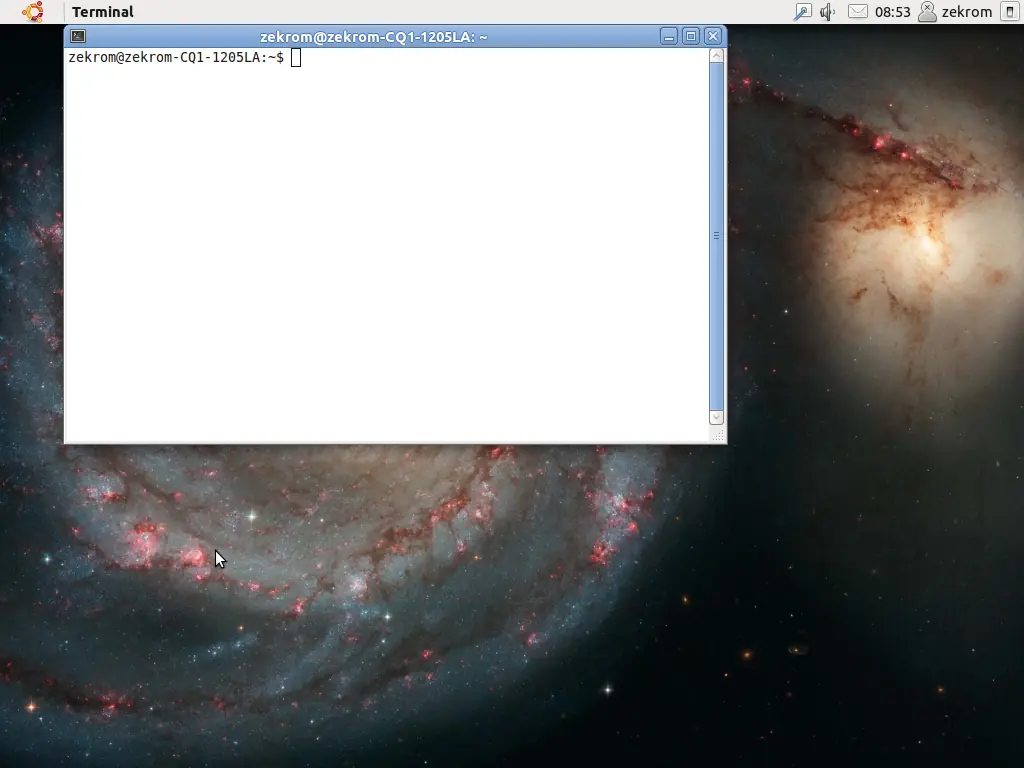Click the terminal vertical scrollbar thumb
Screen dimensions: 1024x768
[x=716, y=236]
